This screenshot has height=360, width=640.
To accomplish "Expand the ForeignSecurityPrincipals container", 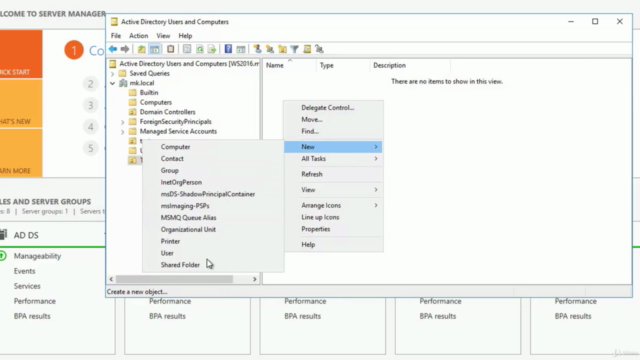I will (122, 122).
